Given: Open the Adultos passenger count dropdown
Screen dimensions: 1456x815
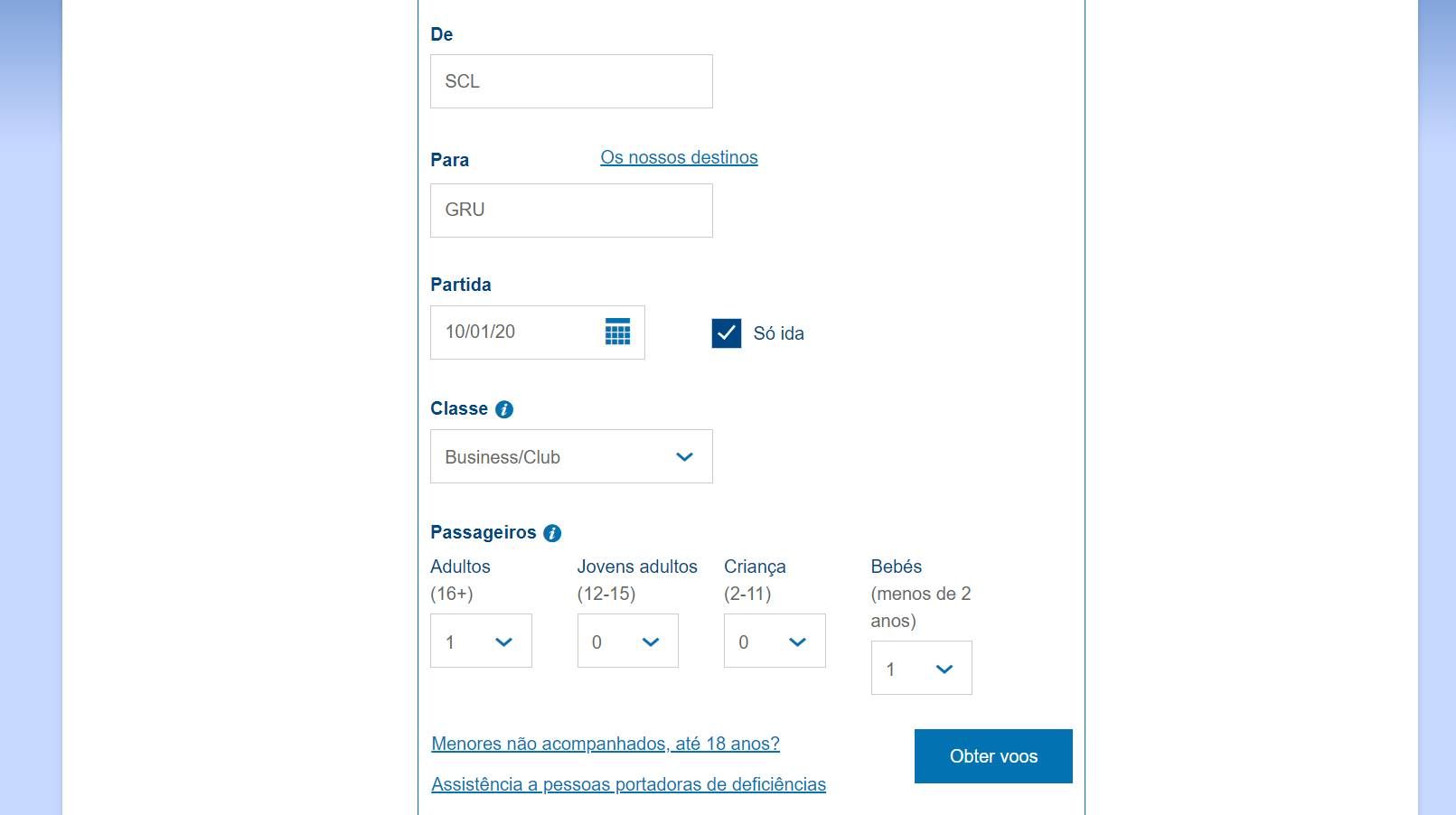Looking at the screenshot, I should (481, 641).
